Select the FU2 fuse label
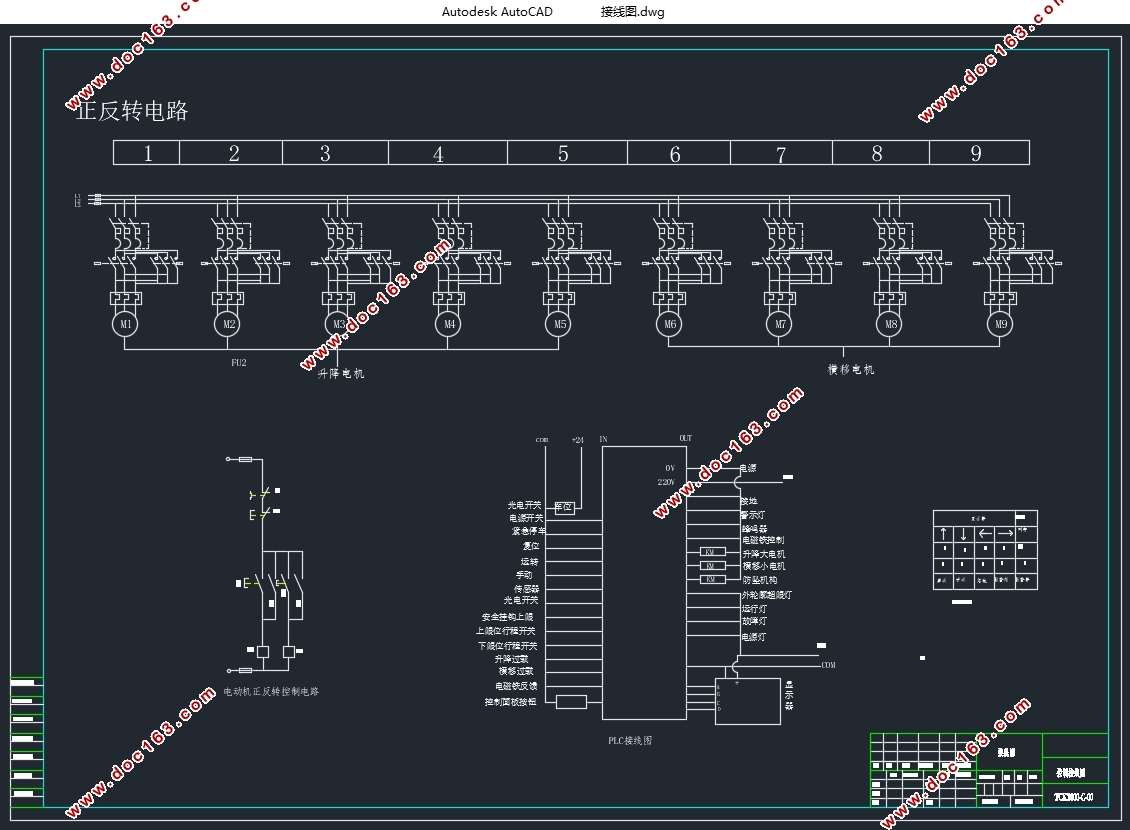Viewport: 1130px width, 830px height. (238, 362)
